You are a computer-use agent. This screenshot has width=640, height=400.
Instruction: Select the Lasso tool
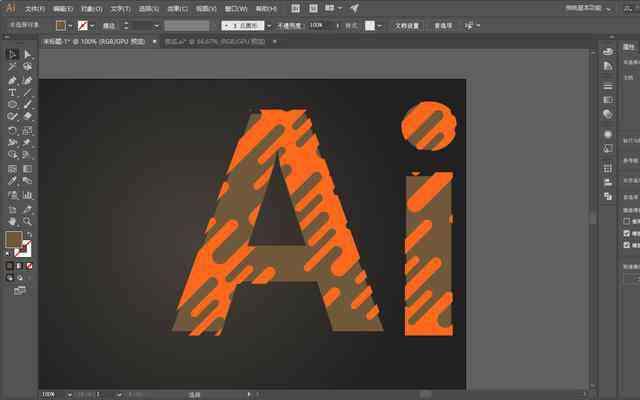pyautogui.click(x=27, y=67)
